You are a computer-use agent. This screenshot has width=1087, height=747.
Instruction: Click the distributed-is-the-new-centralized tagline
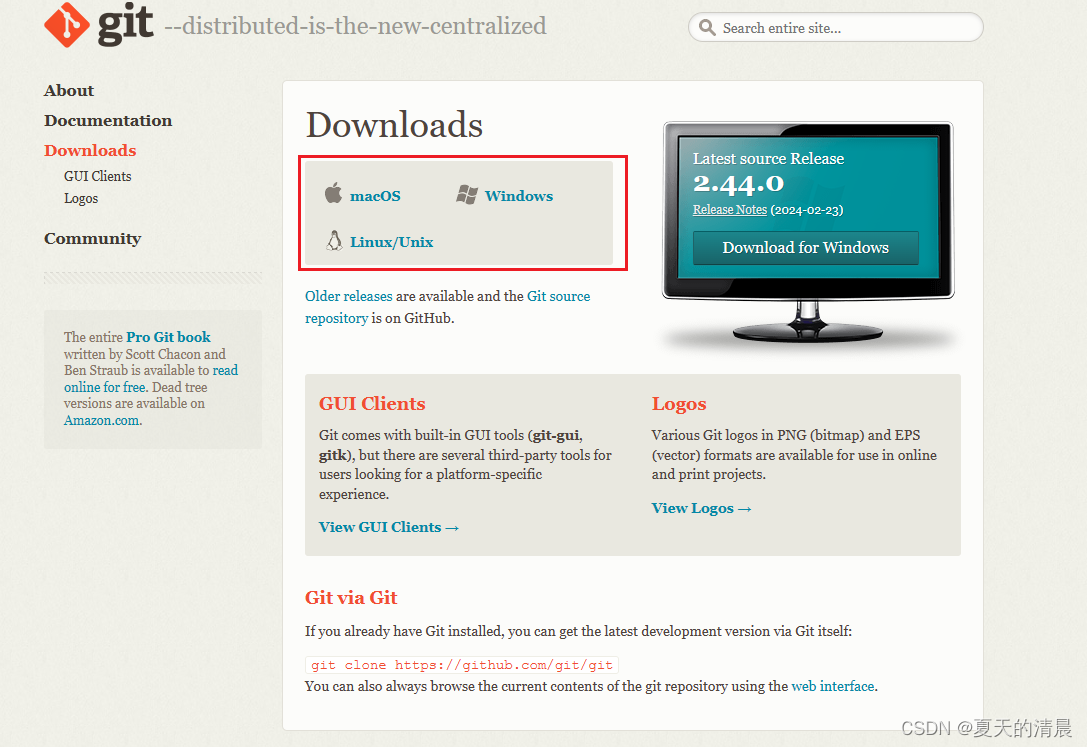355,26
